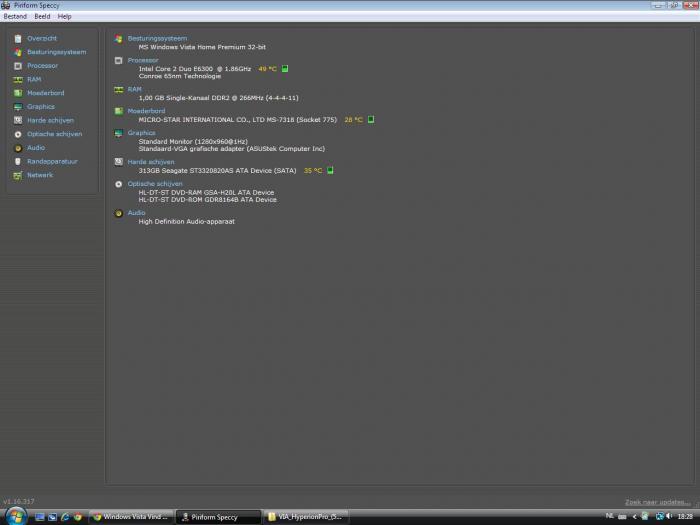Click the Graphics monitor icon in the summary panel

[118, 133]
